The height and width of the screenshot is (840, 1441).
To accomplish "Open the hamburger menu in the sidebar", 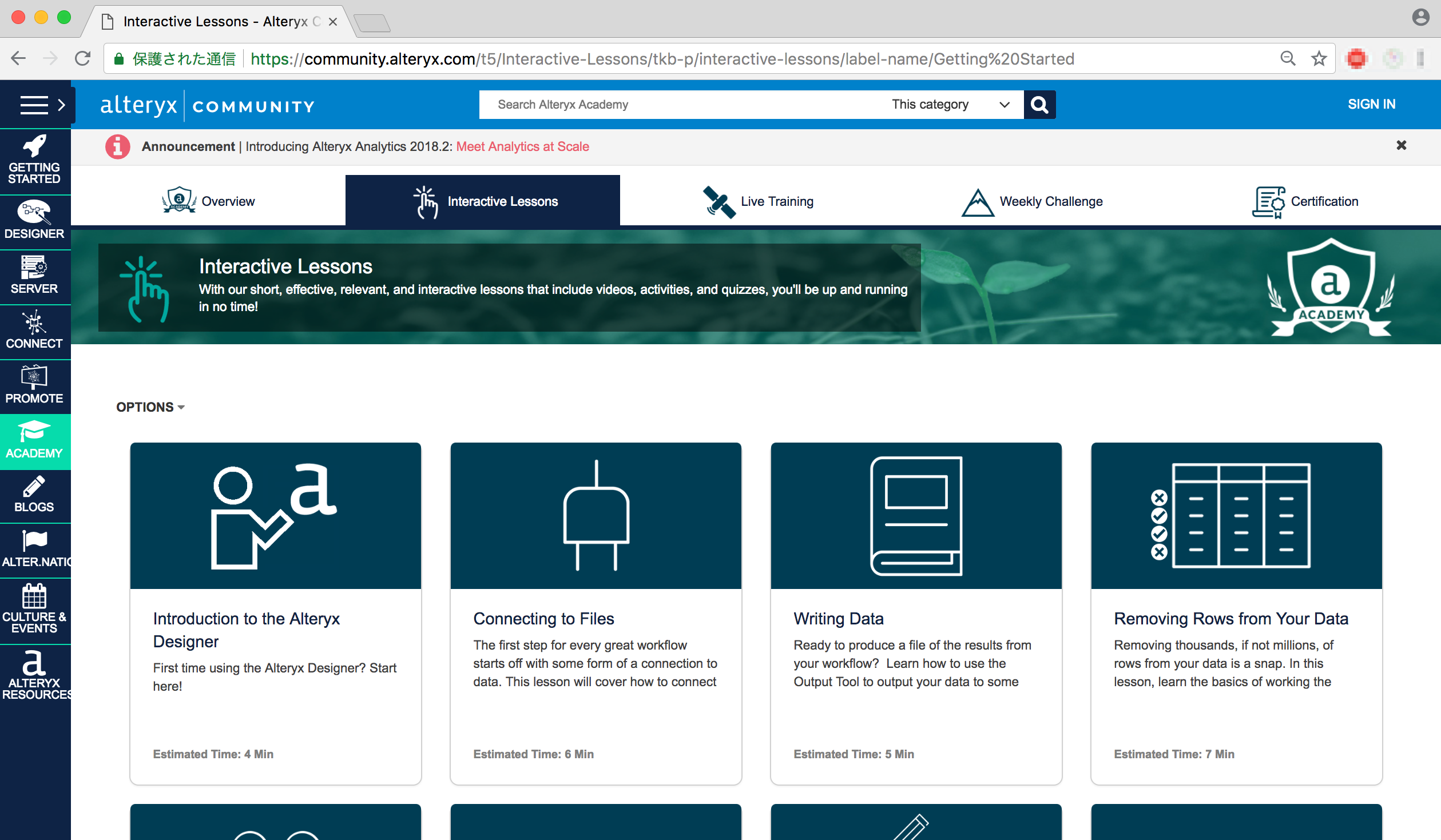I will click(x=34, y=105).
